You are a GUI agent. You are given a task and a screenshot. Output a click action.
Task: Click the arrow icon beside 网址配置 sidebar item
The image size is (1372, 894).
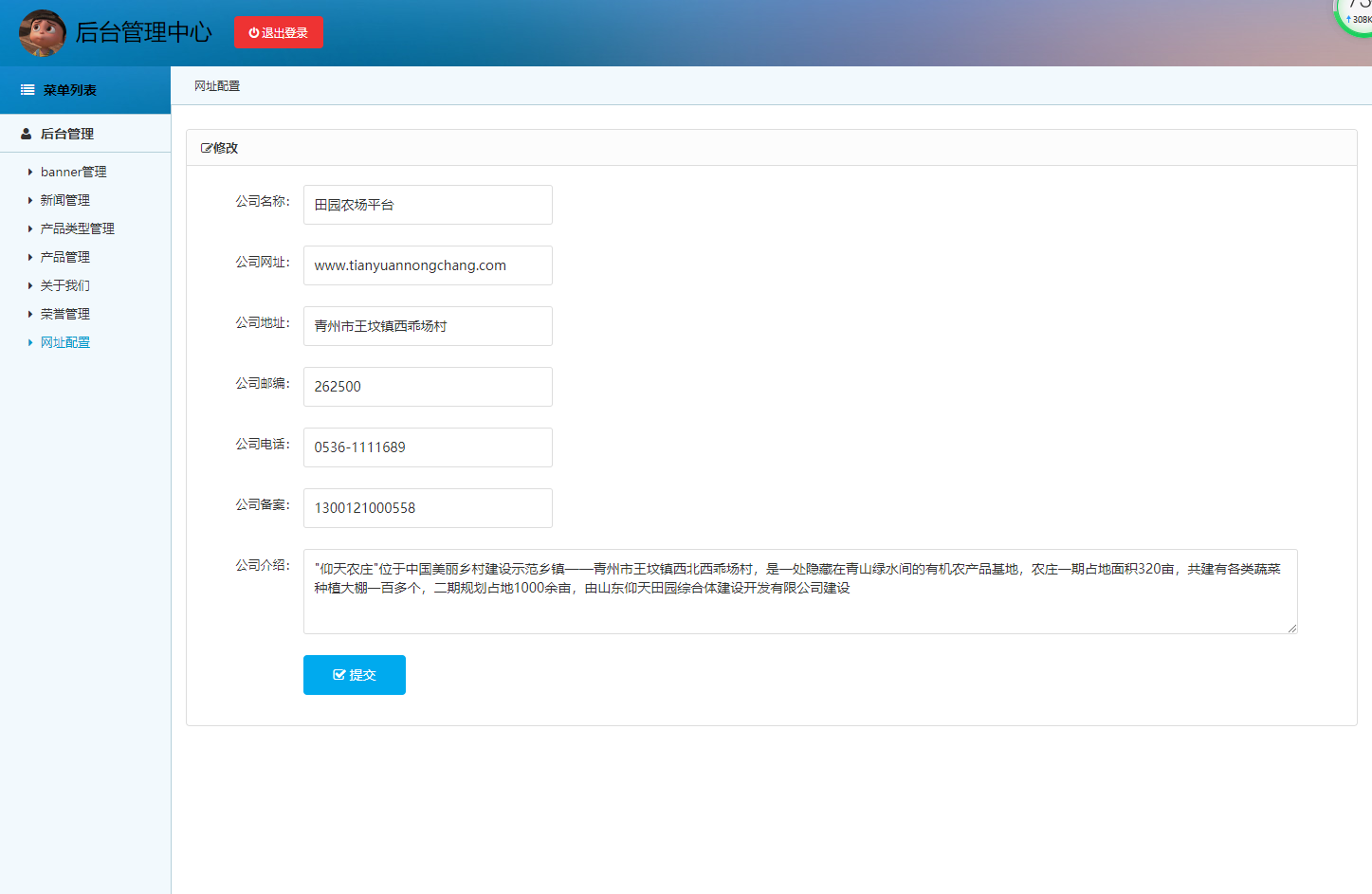coord(29,342)
